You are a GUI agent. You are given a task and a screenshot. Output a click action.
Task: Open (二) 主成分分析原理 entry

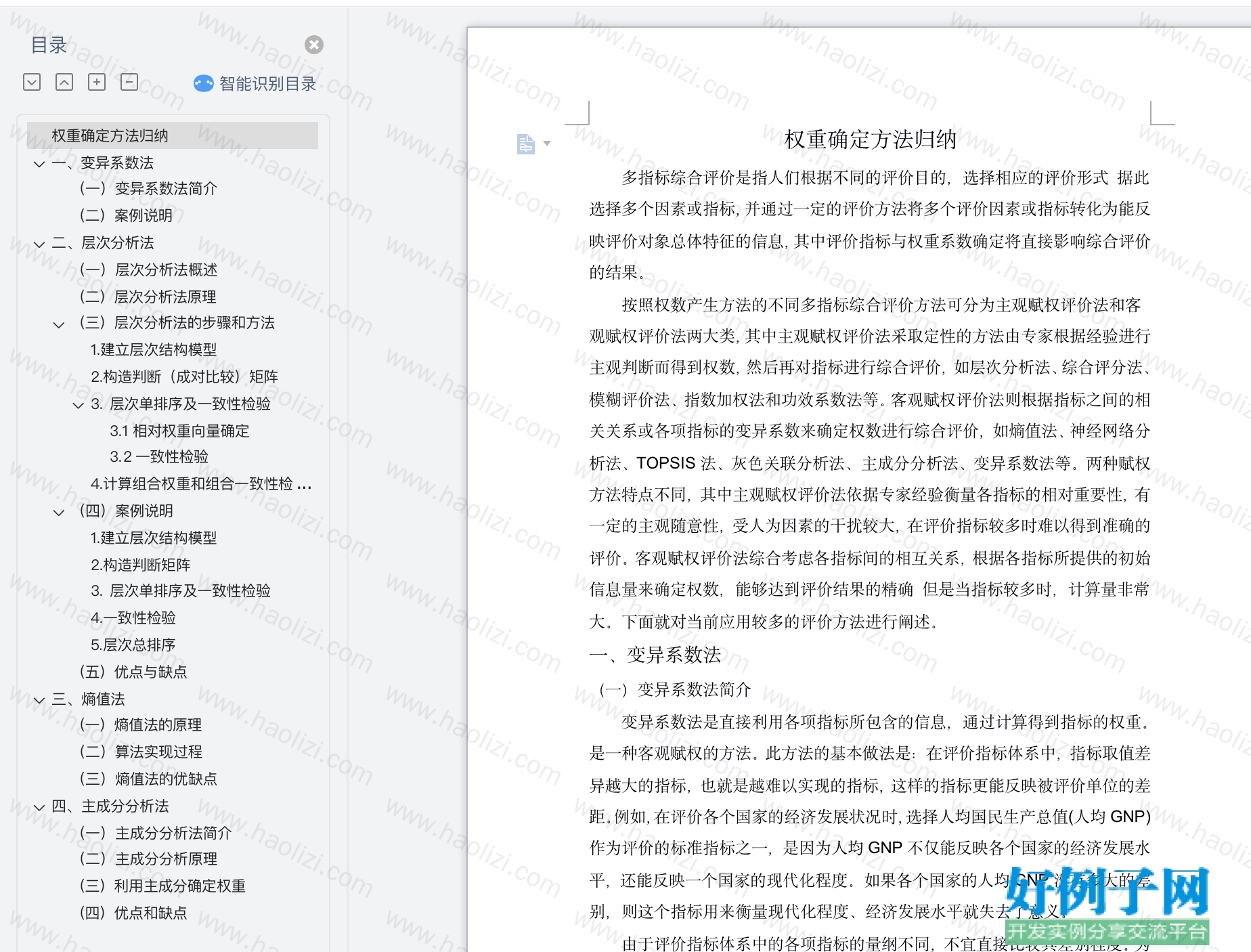click(148, 859)
